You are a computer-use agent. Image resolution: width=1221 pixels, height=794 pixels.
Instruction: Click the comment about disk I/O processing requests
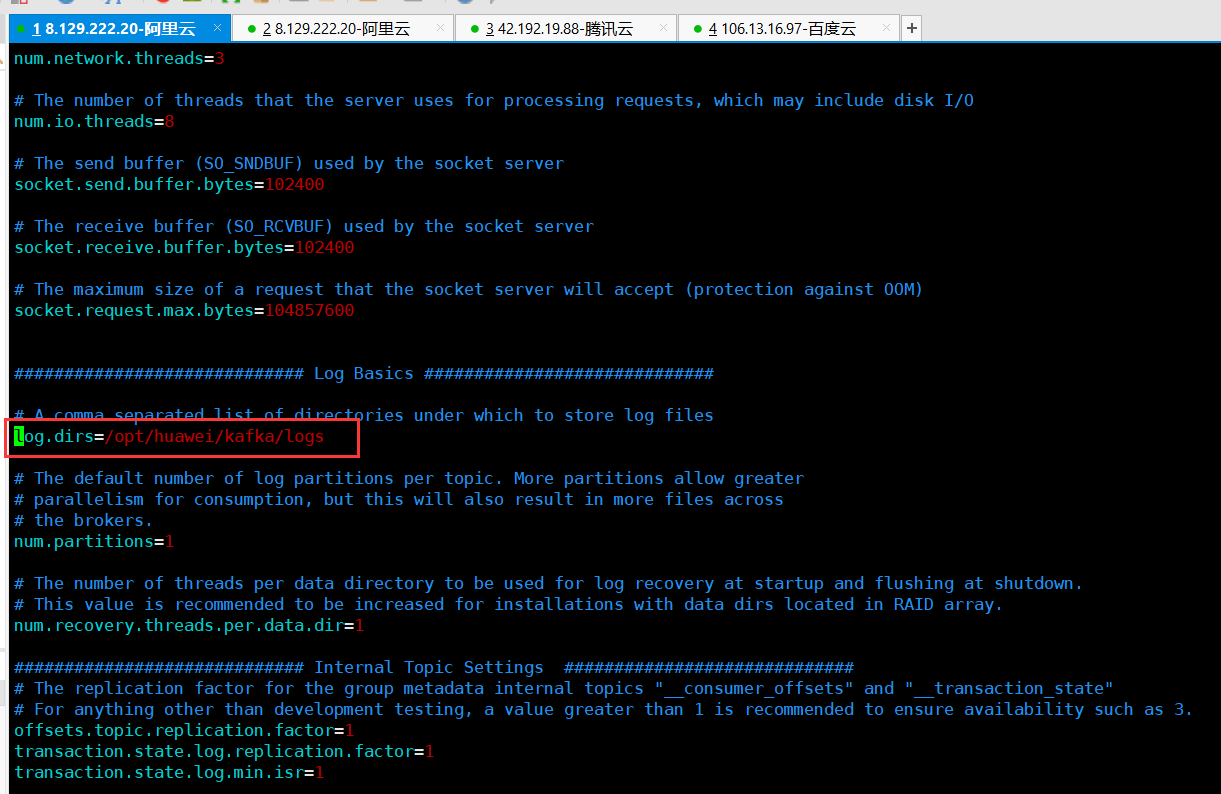click(x=494, y=101)
